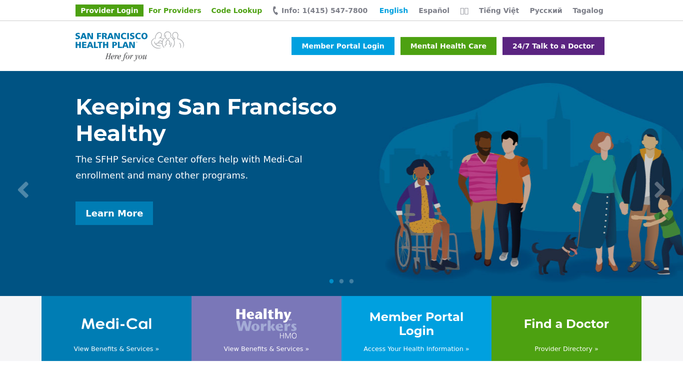683x384 pixels.
Task: Open Code Lookup in top bar
Action: point(237,10)
